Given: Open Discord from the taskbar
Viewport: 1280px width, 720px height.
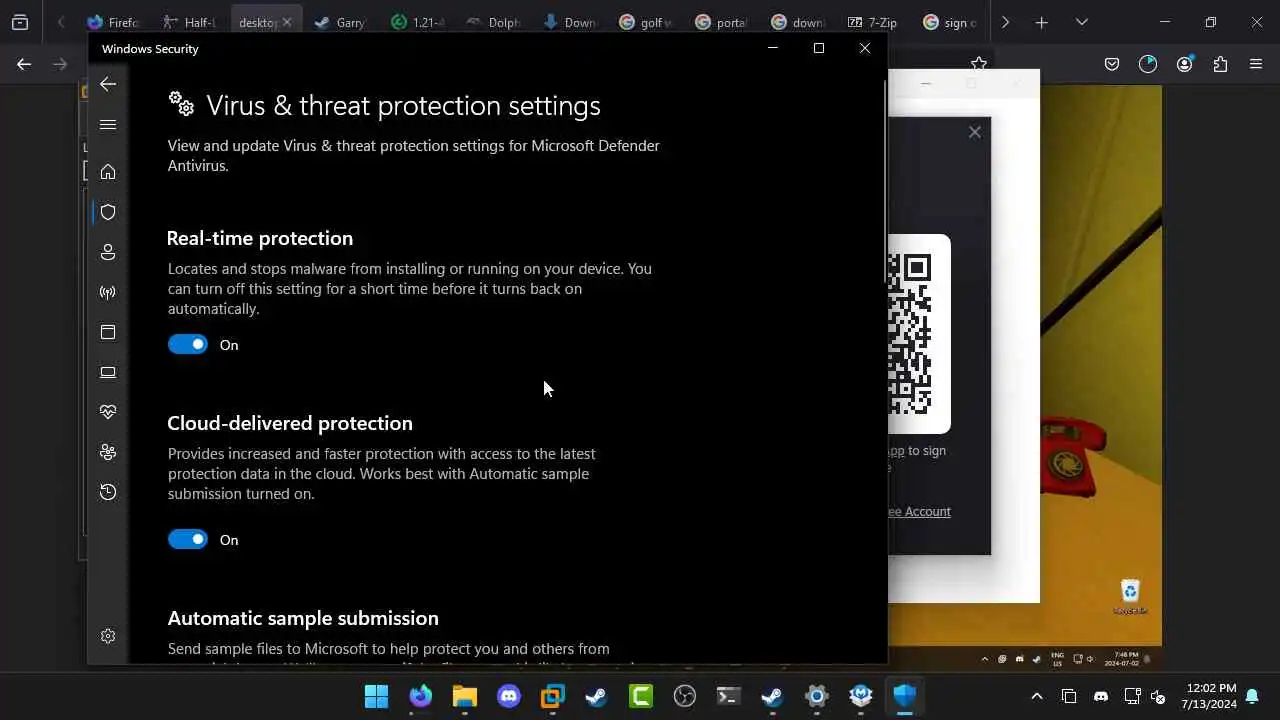Looking at the screenshot, I should [509, 696].
